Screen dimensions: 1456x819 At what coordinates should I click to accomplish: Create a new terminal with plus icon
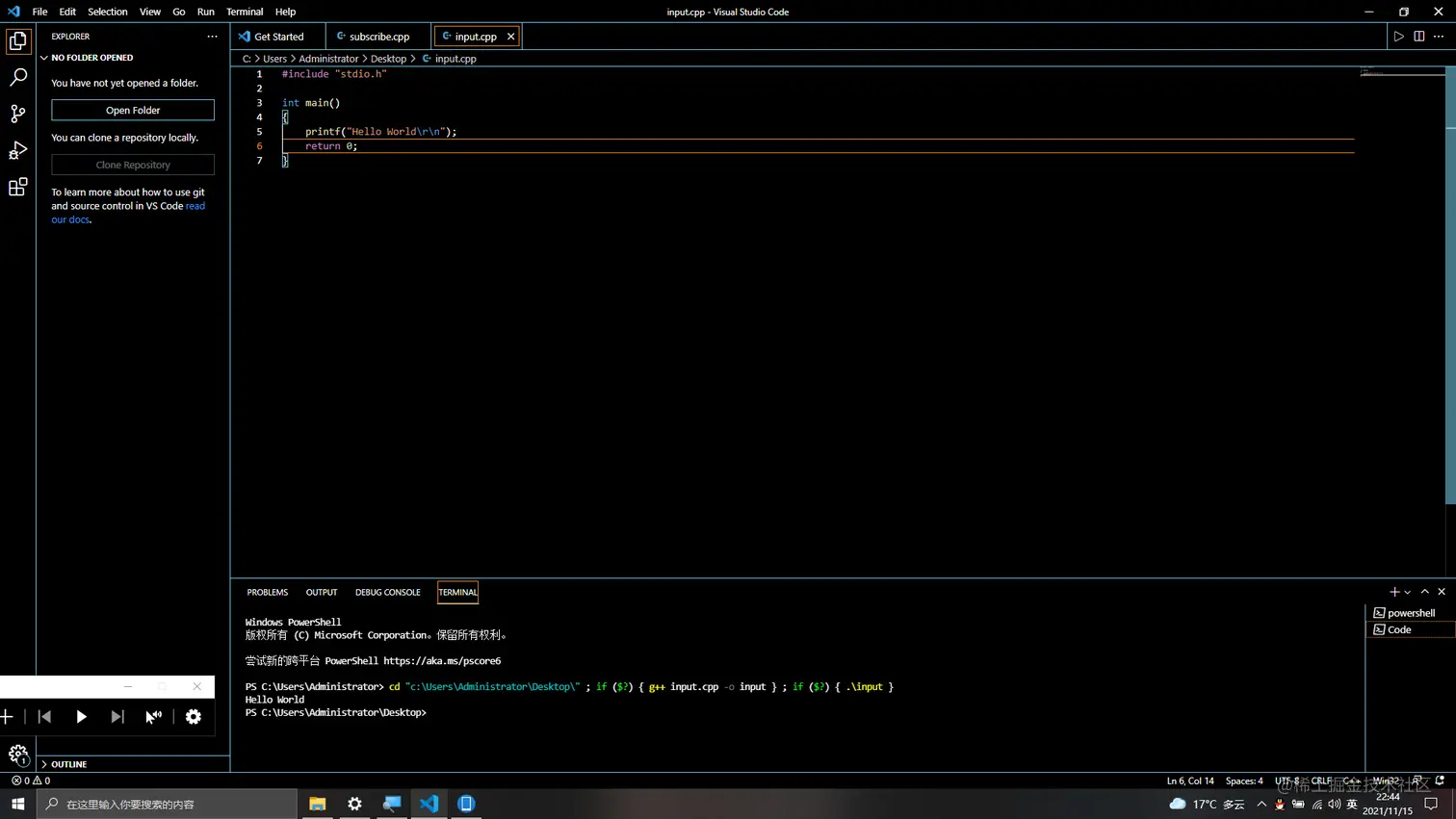pos(1393,592)
